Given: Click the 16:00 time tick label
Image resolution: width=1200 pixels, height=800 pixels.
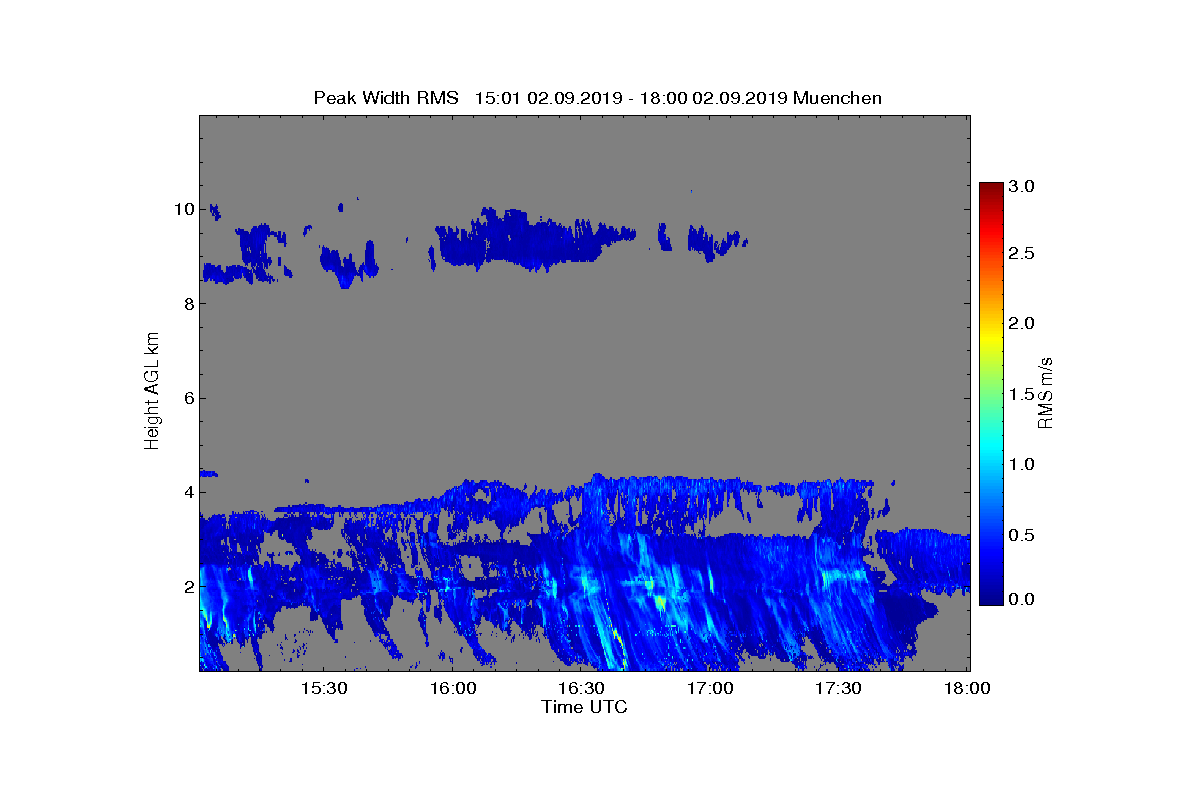Looking at the screenshot, I should pyautogui.click(x=454, y=688).
